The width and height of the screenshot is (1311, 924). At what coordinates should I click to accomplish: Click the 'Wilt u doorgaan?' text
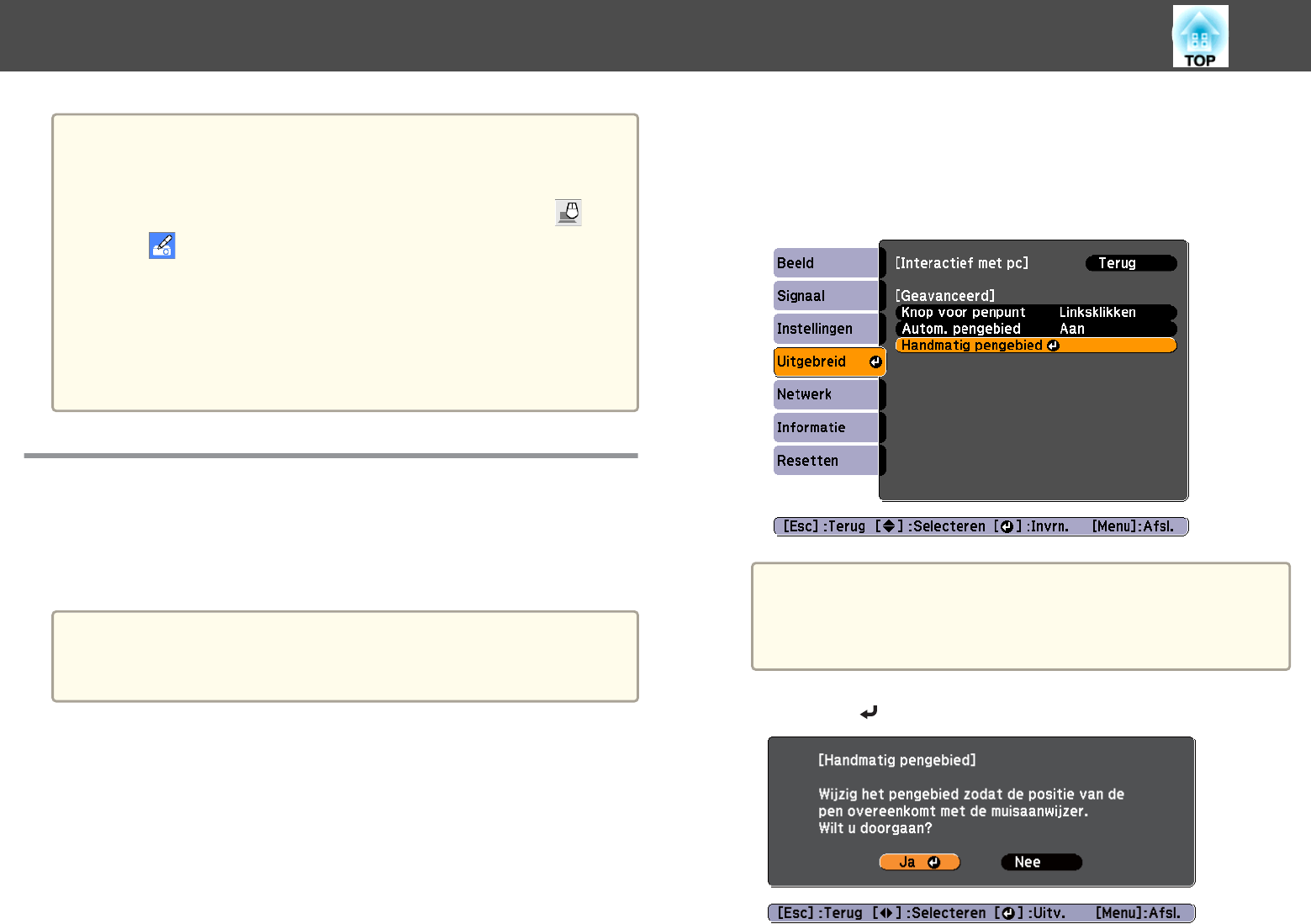click(875, 828)
